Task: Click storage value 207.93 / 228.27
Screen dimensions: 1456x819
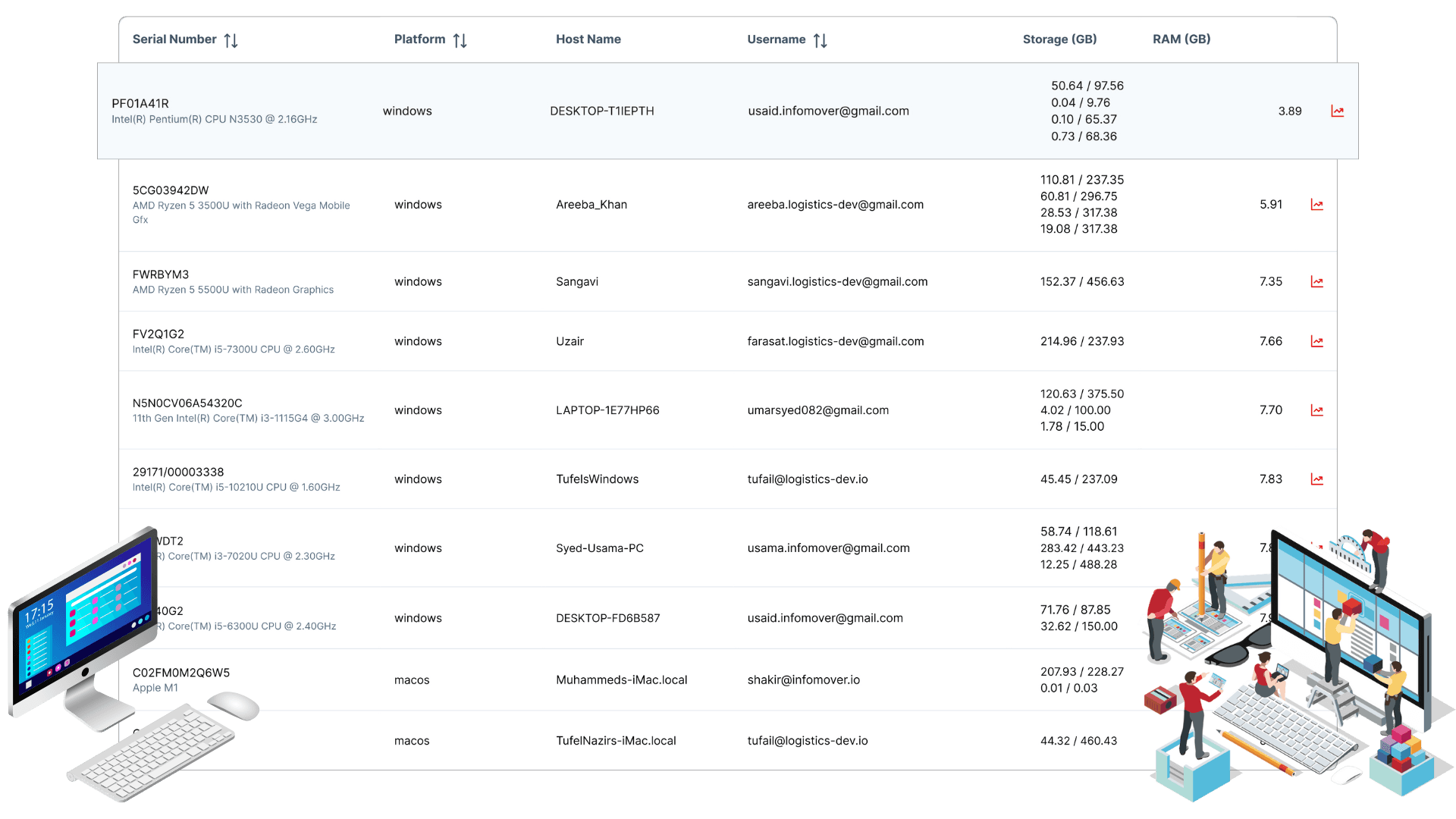Action: coord(1082,672)
